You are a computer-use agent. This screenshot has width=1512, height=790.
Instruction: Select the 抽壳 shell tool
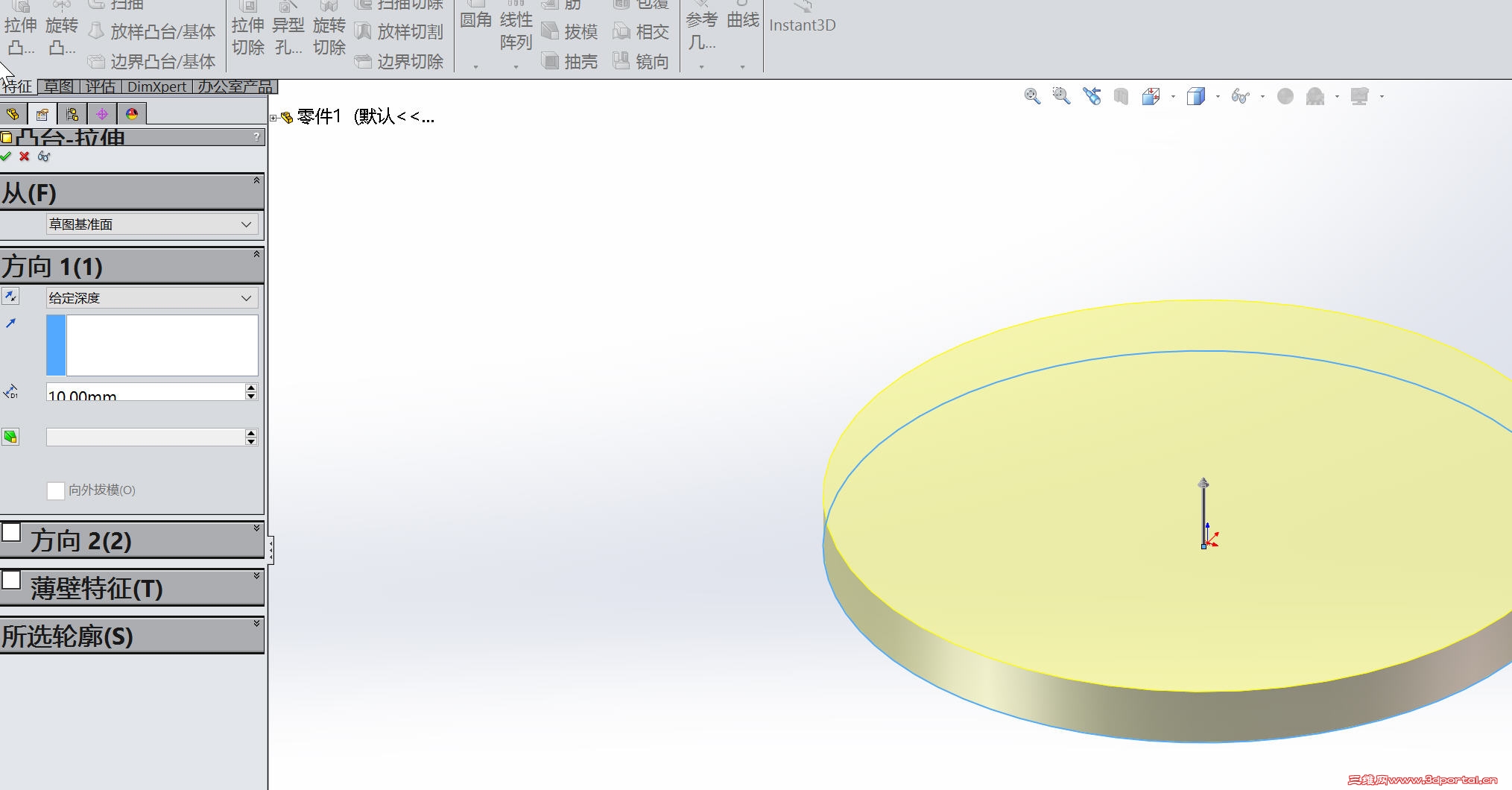[x=570, y=61]
